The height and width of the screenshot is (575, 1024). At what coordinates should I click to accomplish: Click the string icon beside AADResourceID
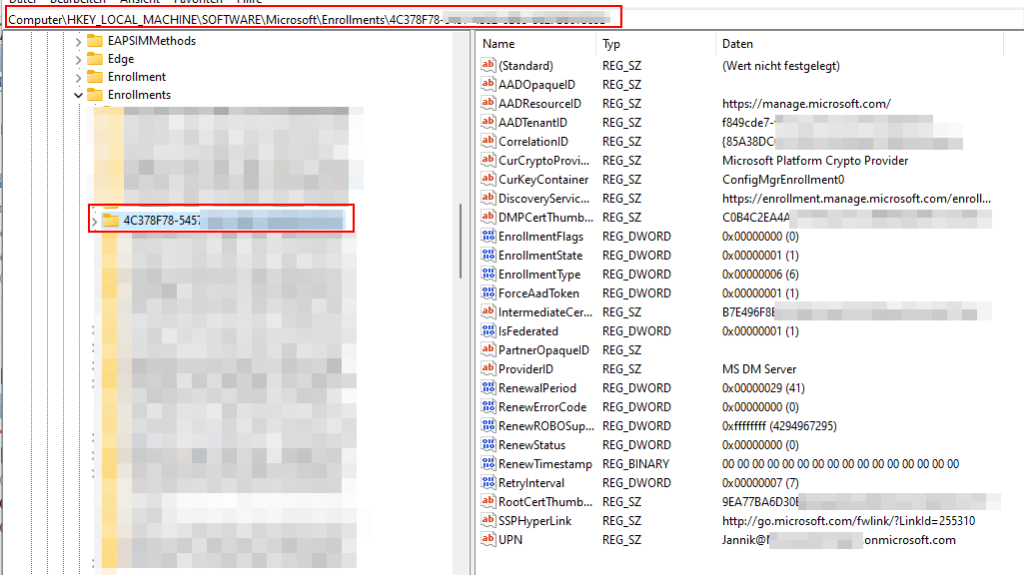[489, 104]
